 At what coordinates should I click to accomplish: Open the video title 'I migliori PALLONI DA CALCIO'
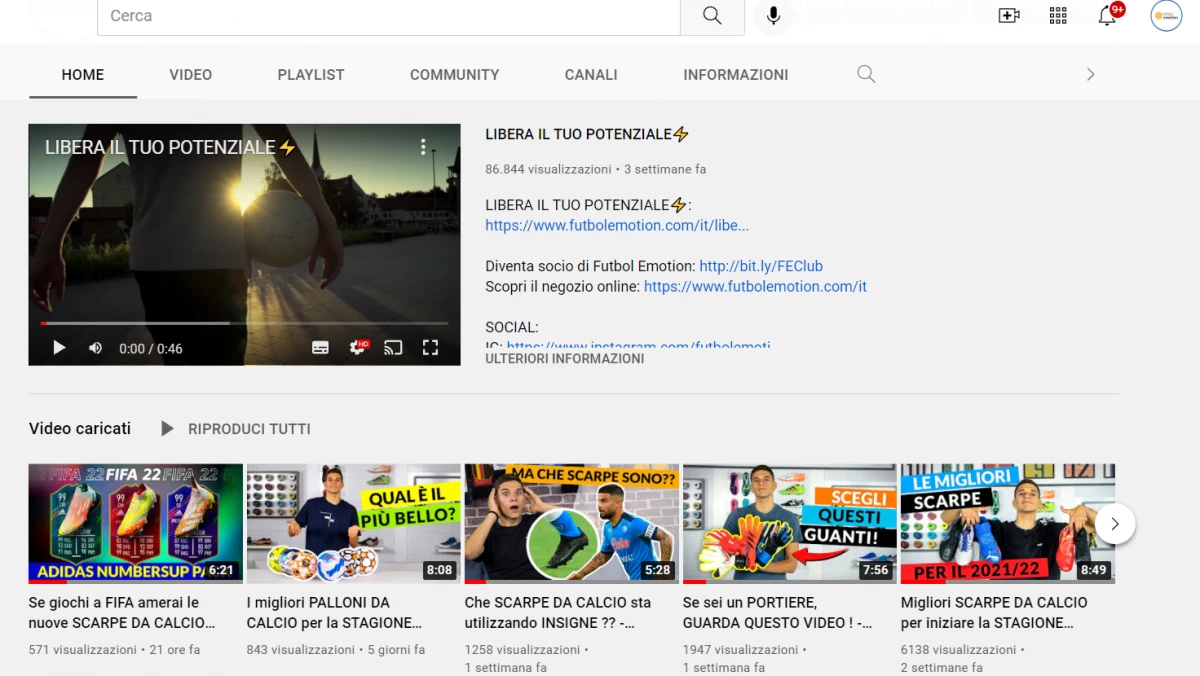[335, 612]
